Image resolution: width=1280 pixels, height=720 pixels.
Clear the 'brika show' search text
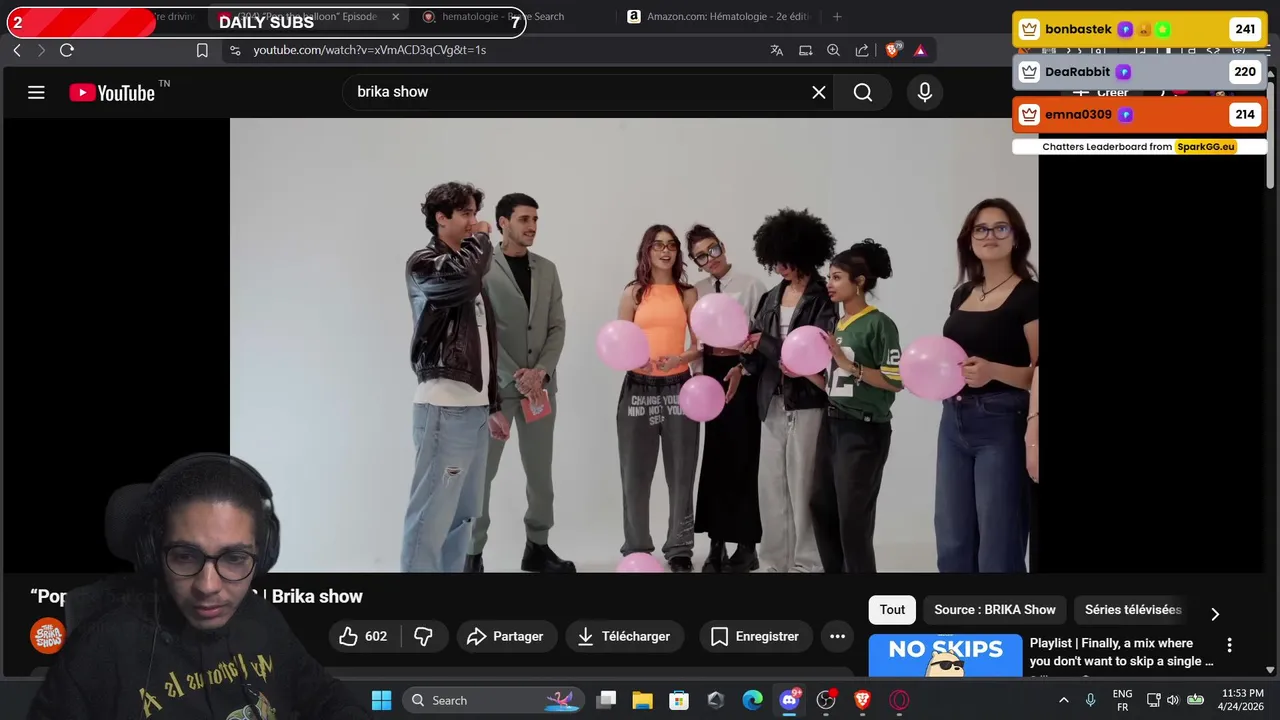819,92
